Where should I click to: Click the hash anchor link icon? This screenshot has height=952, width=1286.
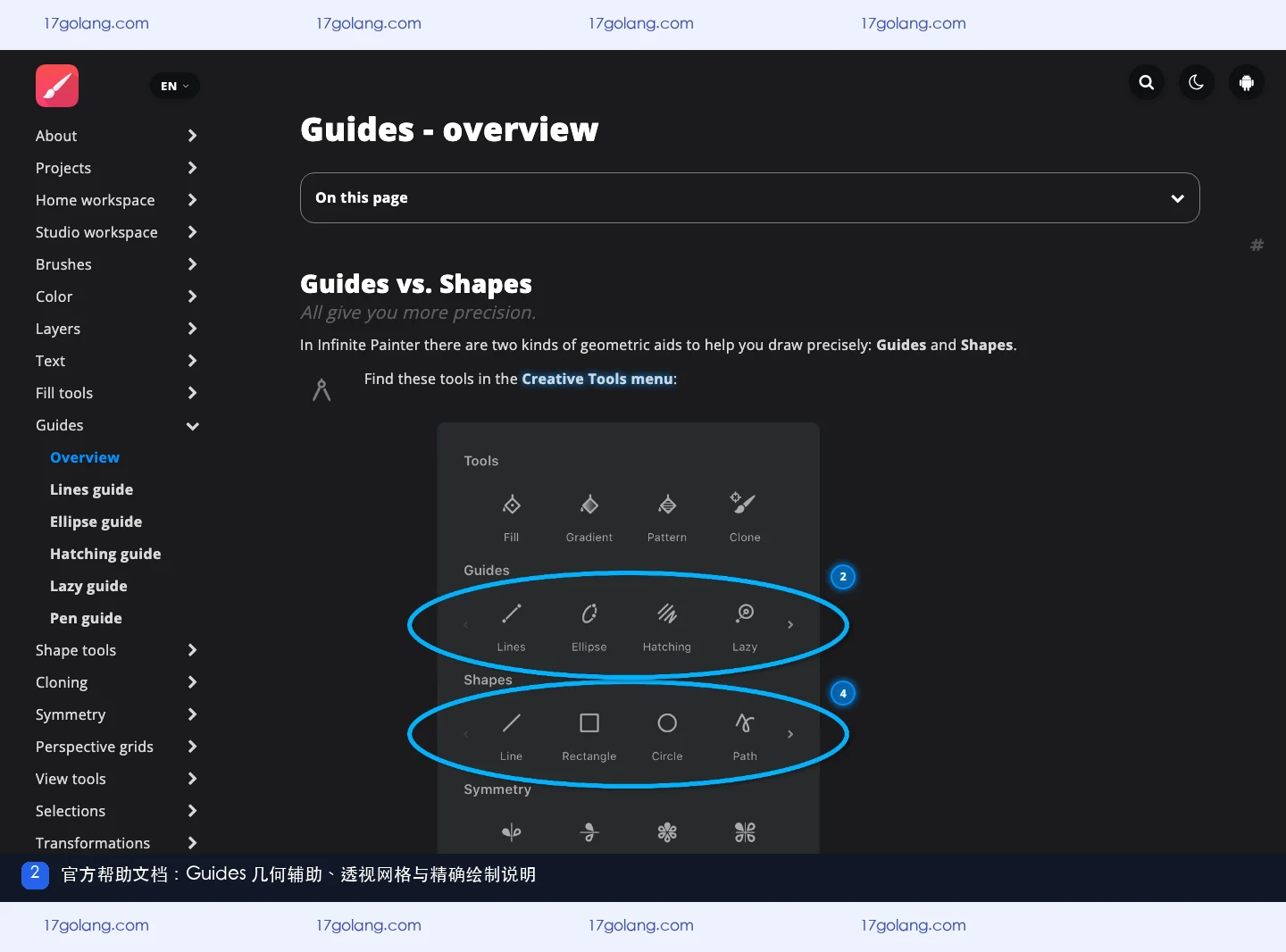(x=1257, y=245)
